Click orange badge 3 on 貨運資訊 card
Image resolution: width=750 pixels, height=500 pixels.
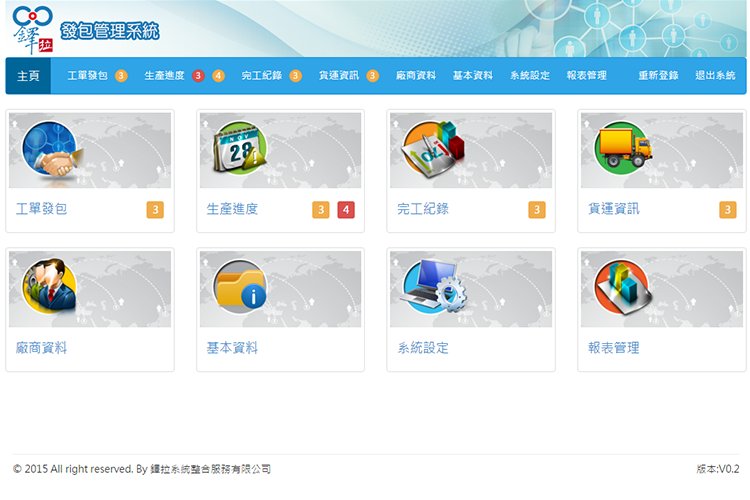pos(728,210)
